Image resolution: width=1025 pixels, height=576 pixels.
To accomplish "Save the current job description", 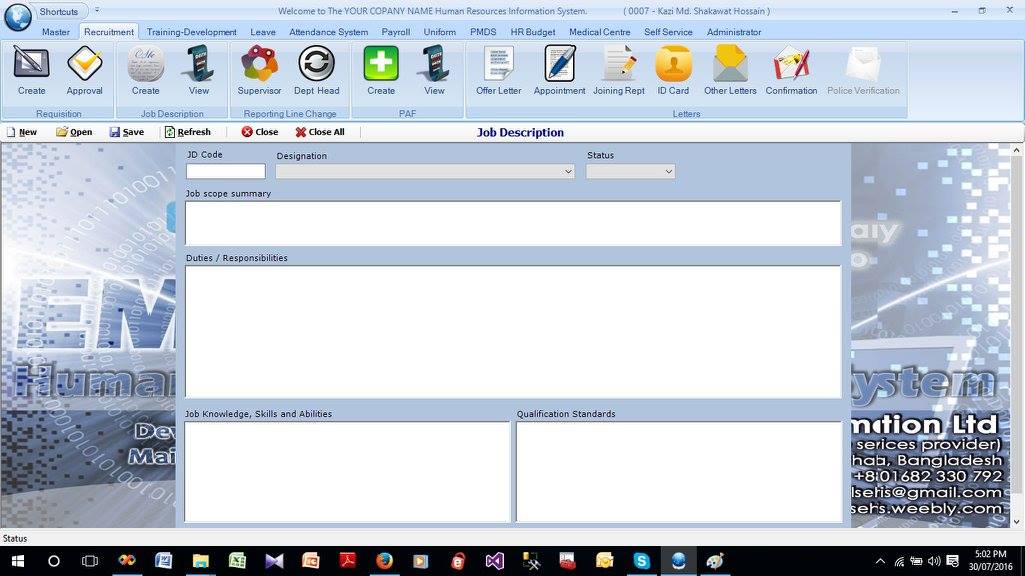I will coord(127,132).
